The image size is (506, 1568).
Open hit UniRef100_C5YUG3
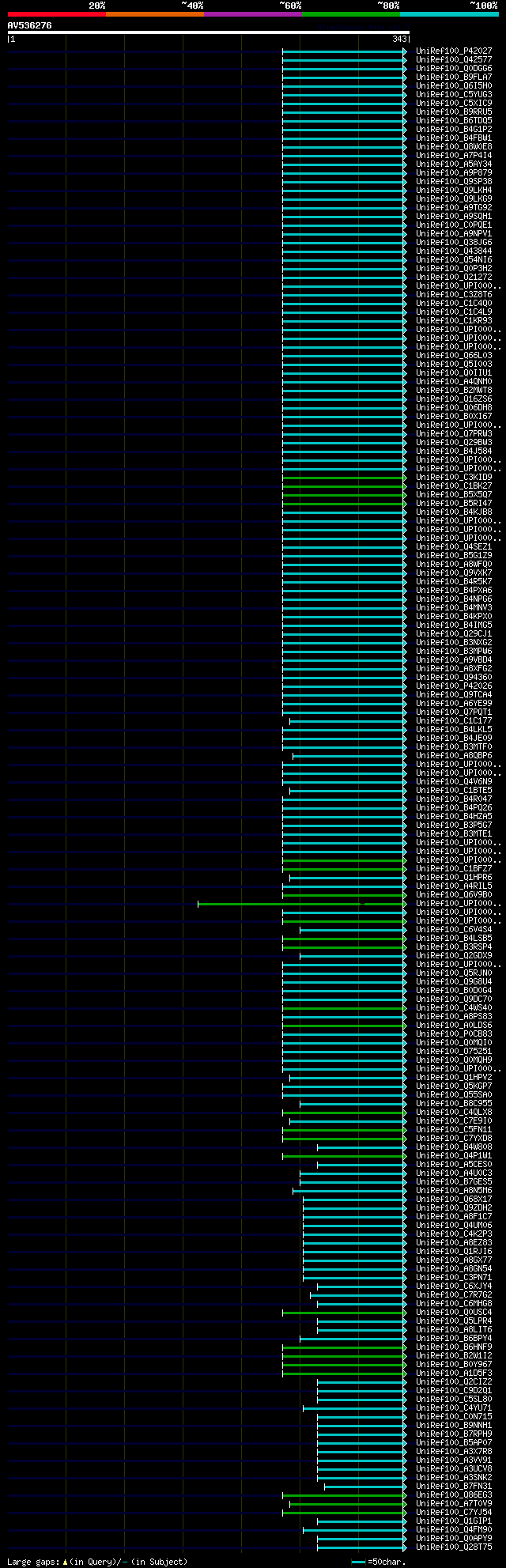tap(454, 94)
